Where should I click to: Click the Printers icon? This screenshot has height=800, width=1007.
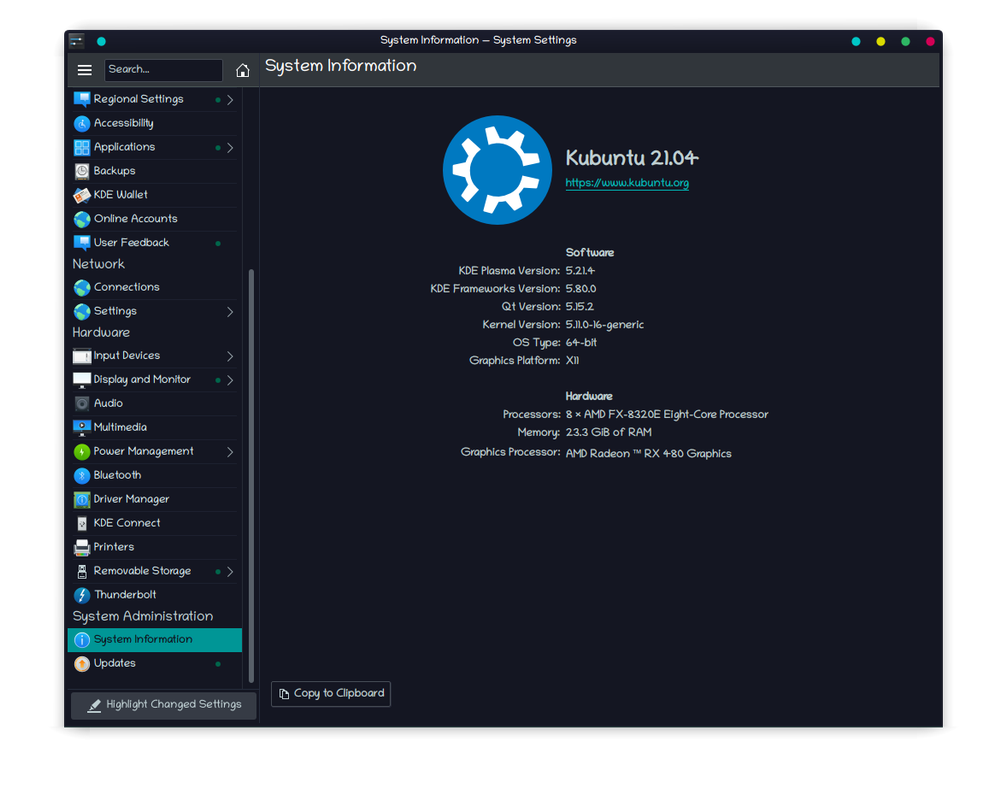(82, 547)
